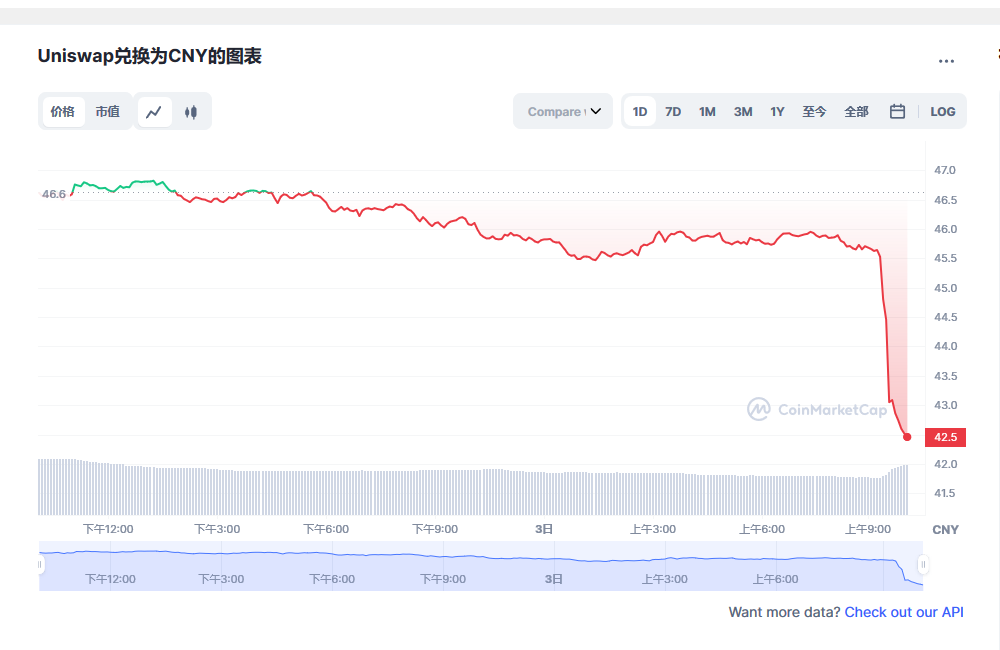Select the 市值 market cap tab
Image resolution: width=1000 pixels, height=650 pixels.
tap(108, 112)
